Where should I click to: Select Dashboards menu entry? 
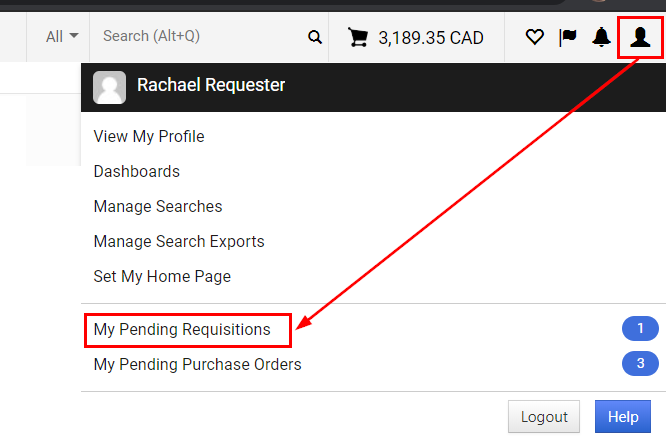click(x=136, y=171)
